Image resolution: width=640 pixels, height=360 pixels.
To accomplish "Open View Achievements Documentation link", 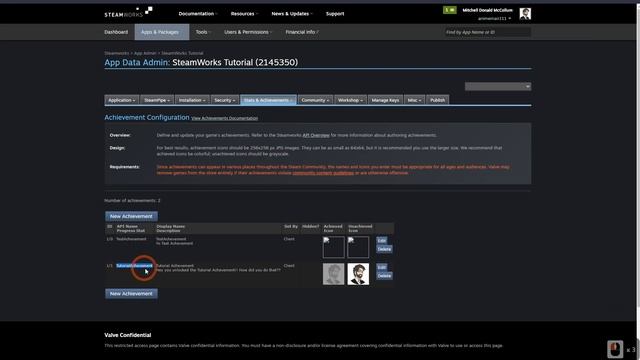I will coord(224,118).
